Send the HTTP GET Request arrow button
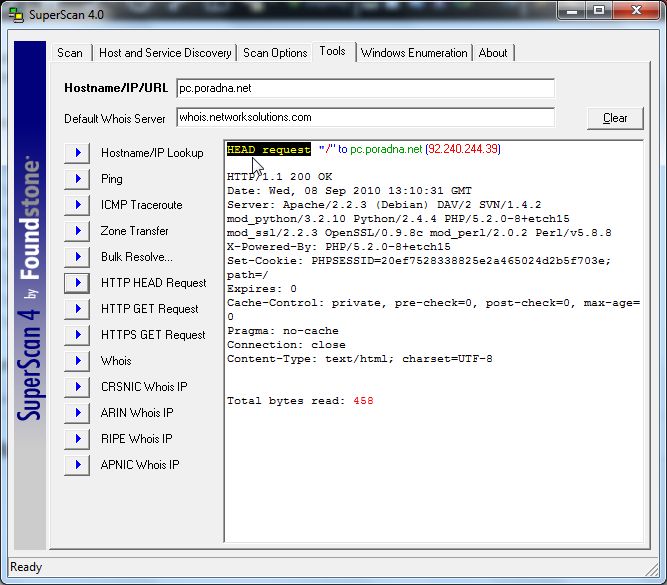The width and height of the screenshot is (667, 585). [77, 309]
